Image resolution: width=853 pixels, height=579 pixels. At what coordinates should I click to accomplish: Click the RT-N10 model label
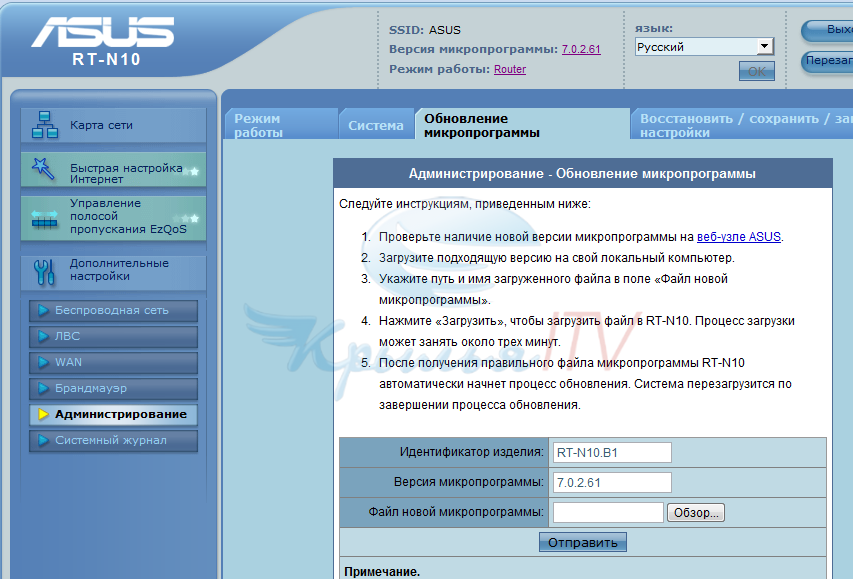pyautogui.click(x=106, y=59)
